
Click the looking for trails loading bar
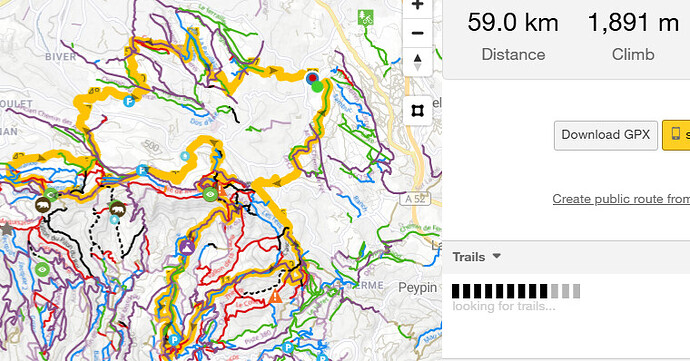(516, 291)
